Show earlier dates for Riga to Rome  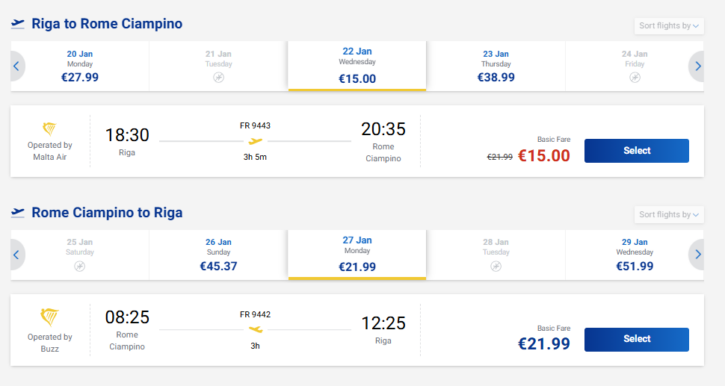pos(17,66)
